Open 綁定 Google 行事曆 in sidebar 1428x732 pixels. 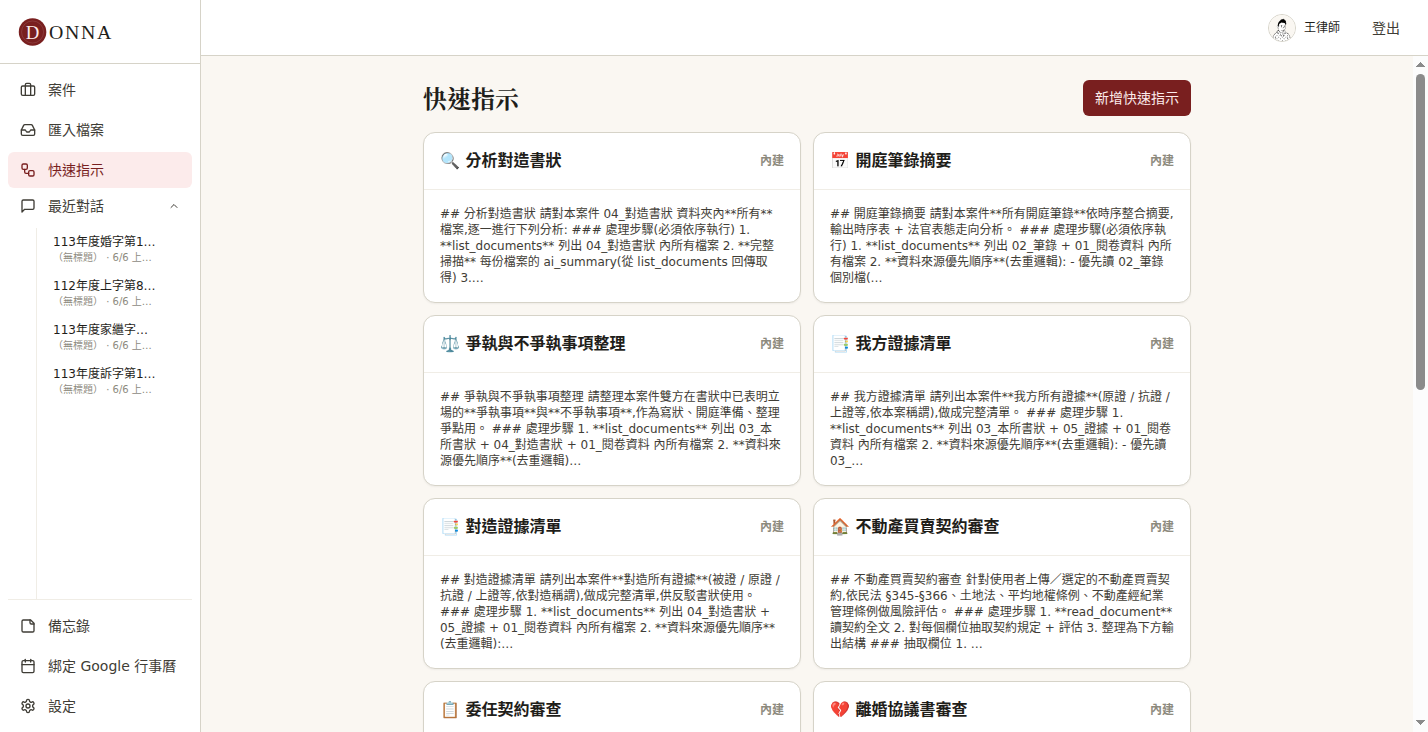tap(100, 666)
